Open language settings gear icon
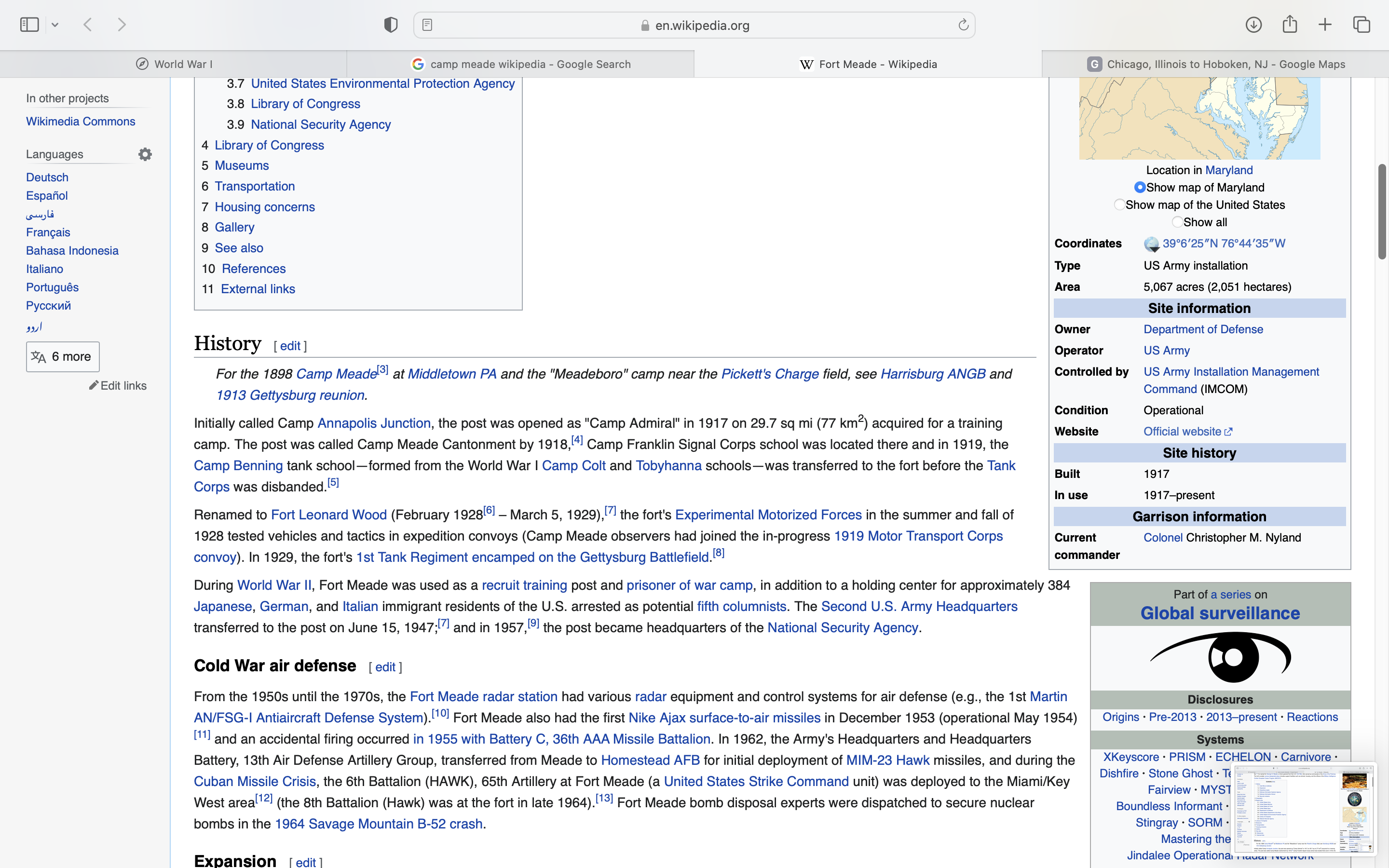 (x=145, y=154)
